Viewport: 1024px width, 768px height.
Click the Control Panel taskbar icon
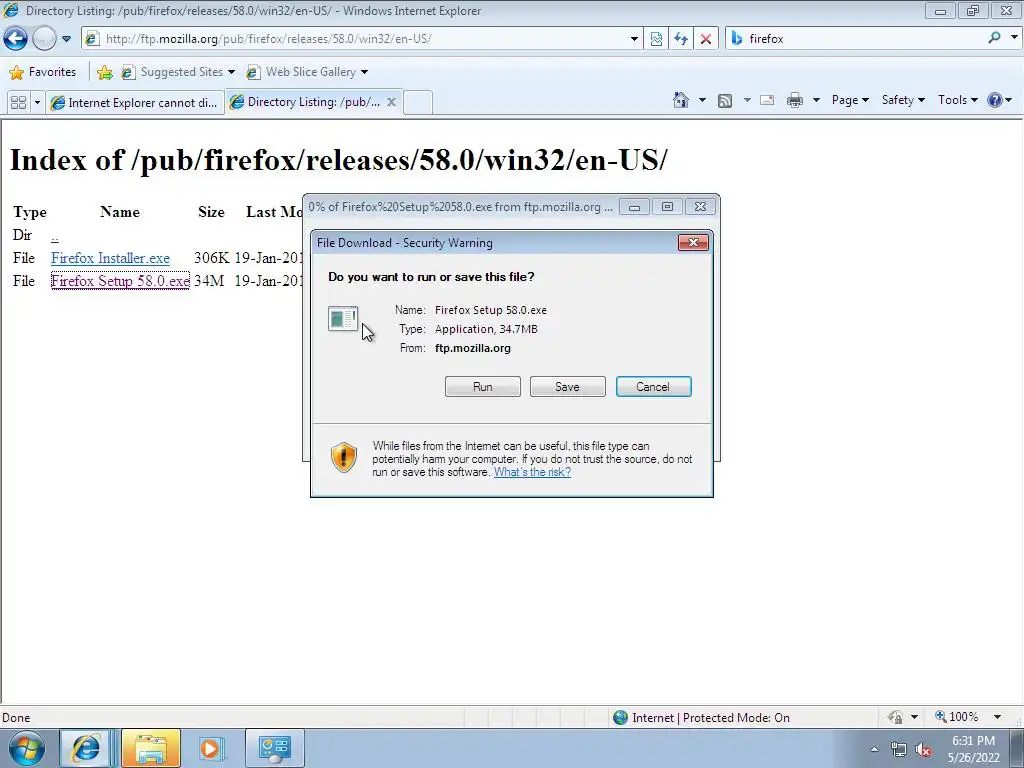[x=274, y=748]
